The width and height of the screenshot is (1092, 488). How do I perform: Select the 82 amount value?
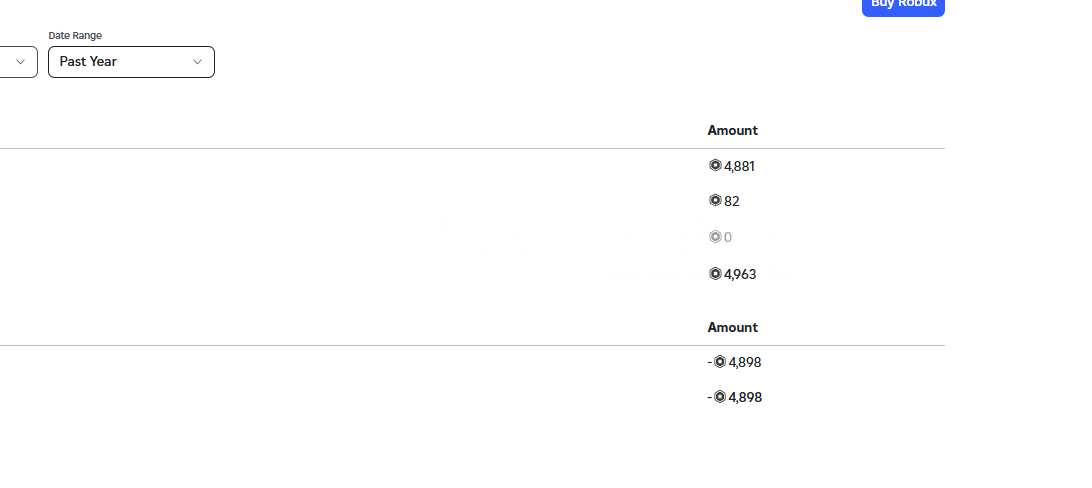[732, 201]
